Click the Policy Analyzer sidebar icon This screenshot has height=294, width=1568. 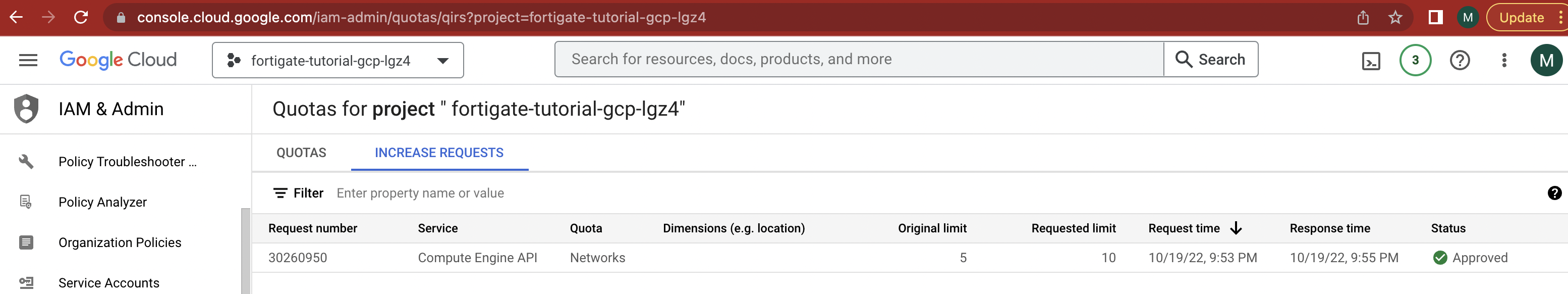26,202
